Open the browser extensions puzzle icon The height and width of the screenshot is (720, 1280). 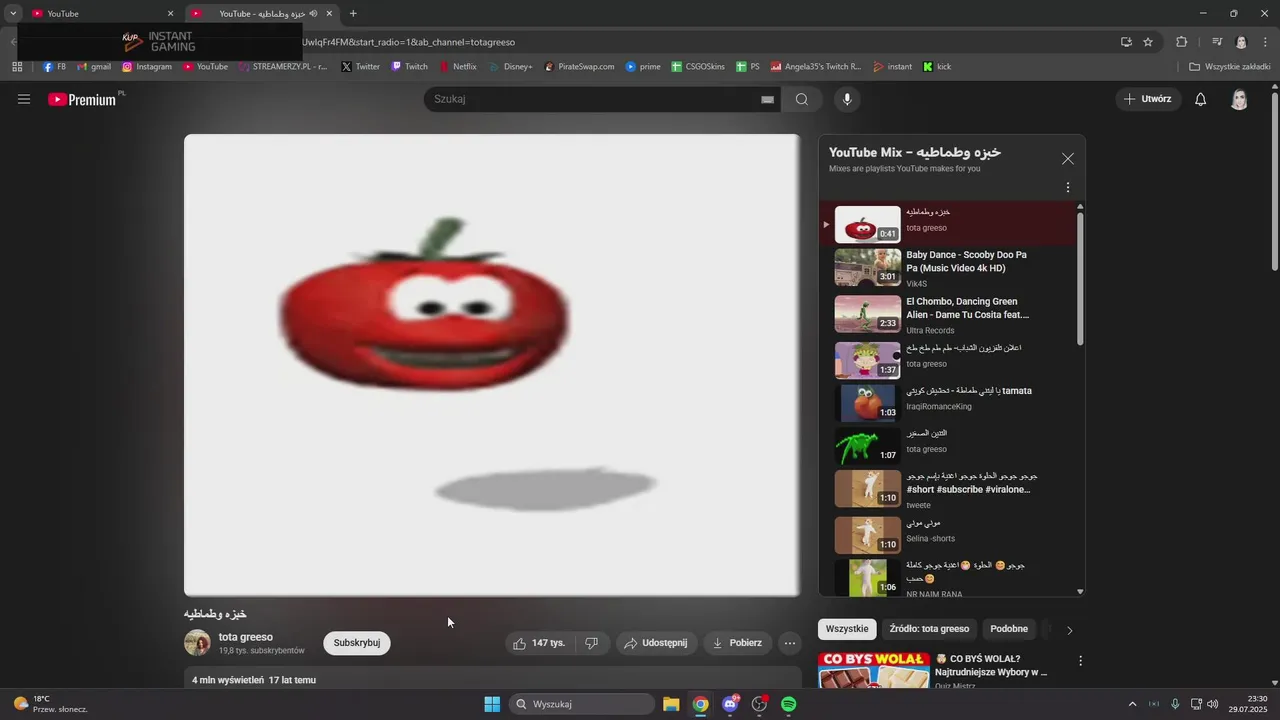pyautogui.click(x=1182, y=42)
